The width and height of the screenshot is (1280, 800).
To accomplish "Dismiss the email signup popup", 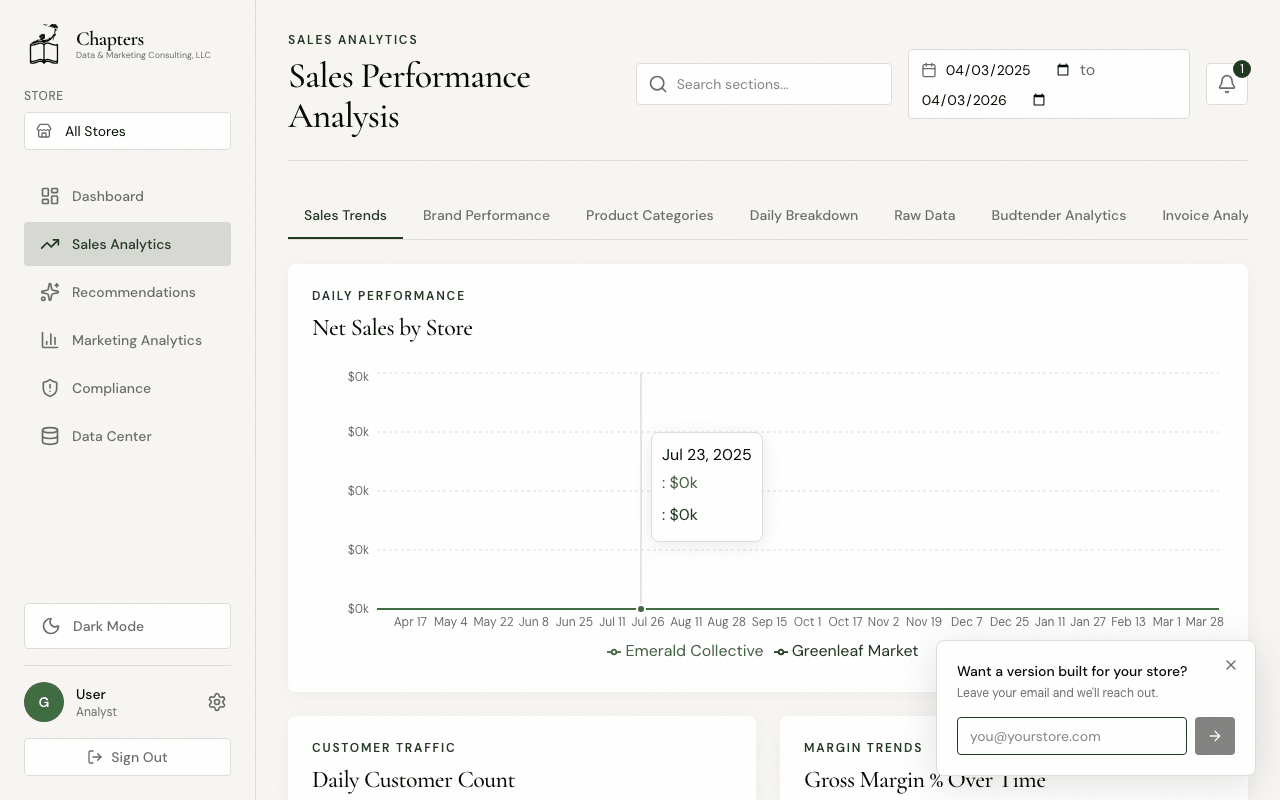I will pos(1230,665).
